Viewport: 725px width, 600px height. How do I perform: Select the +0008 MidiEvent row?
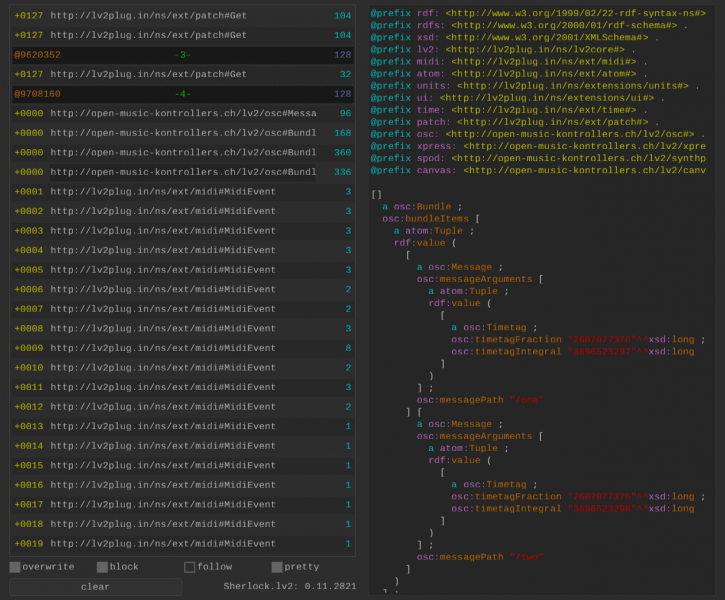point(182,329)
